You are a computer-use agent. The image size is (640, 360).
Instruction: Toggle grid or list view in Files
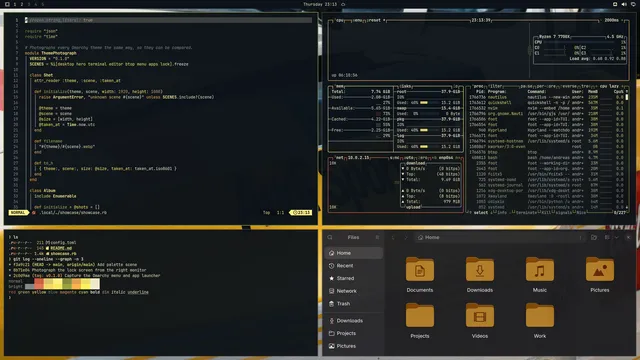(607, 237)
